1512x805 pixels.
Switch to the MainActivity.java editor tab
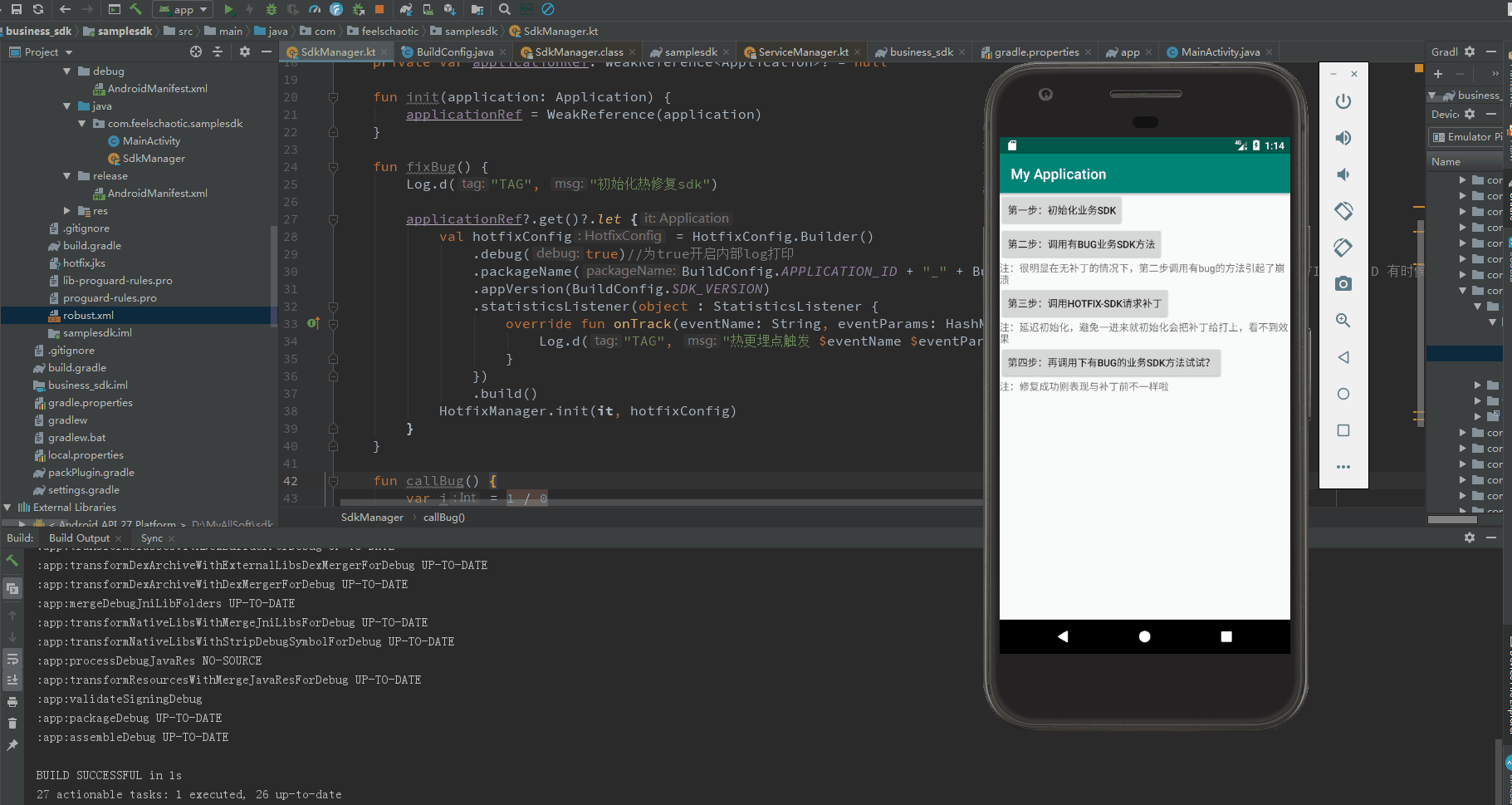(x=1219, y=52)
